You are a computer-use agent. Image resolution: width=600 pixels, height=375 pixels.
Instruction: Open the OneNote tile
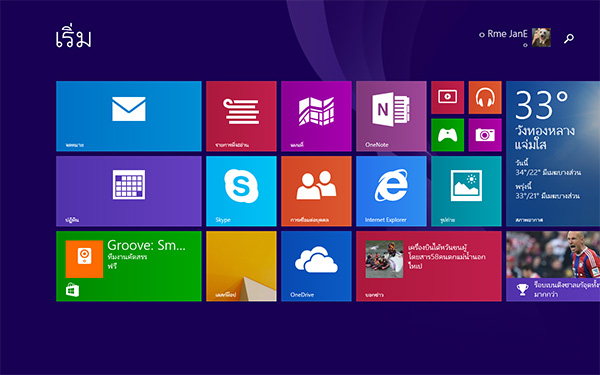391,116
